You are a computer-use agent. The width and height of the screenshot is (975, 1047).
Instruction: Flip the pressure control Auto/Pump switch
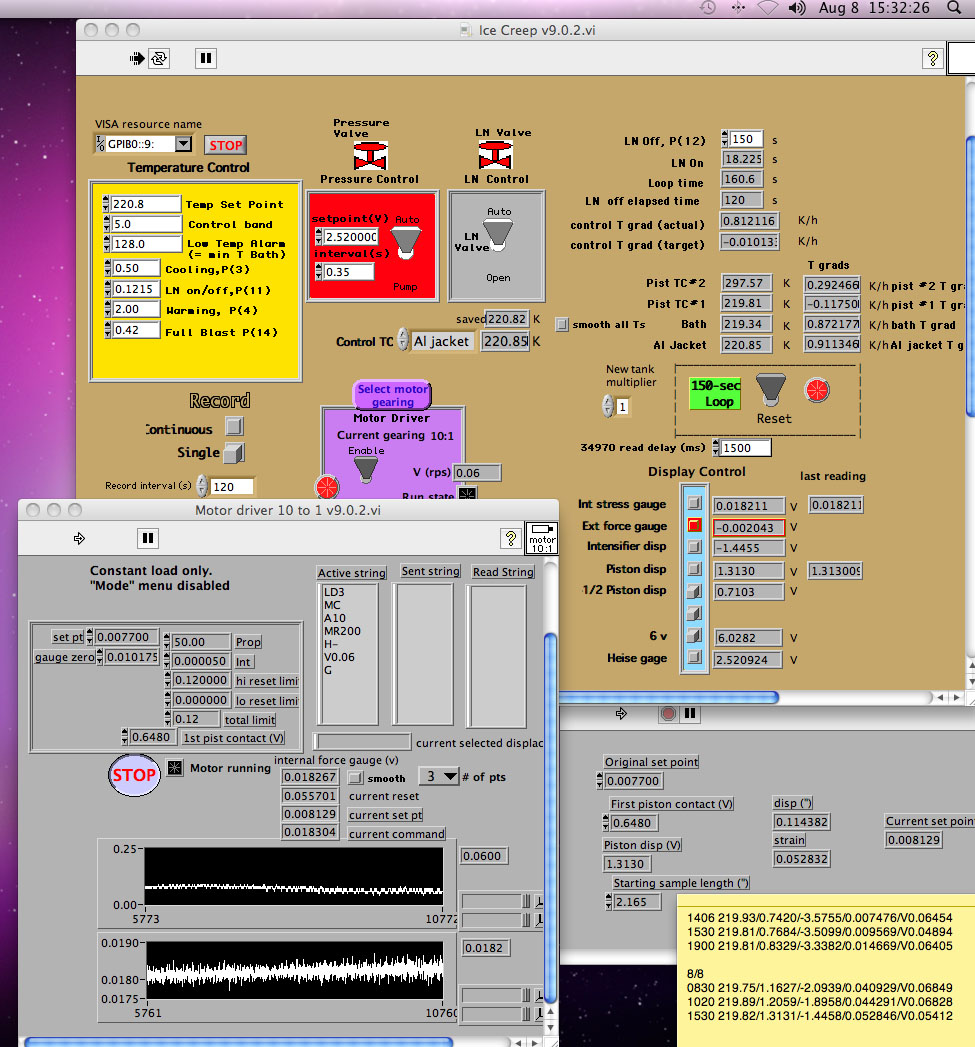pyautogui.click(x=405, y=241)
